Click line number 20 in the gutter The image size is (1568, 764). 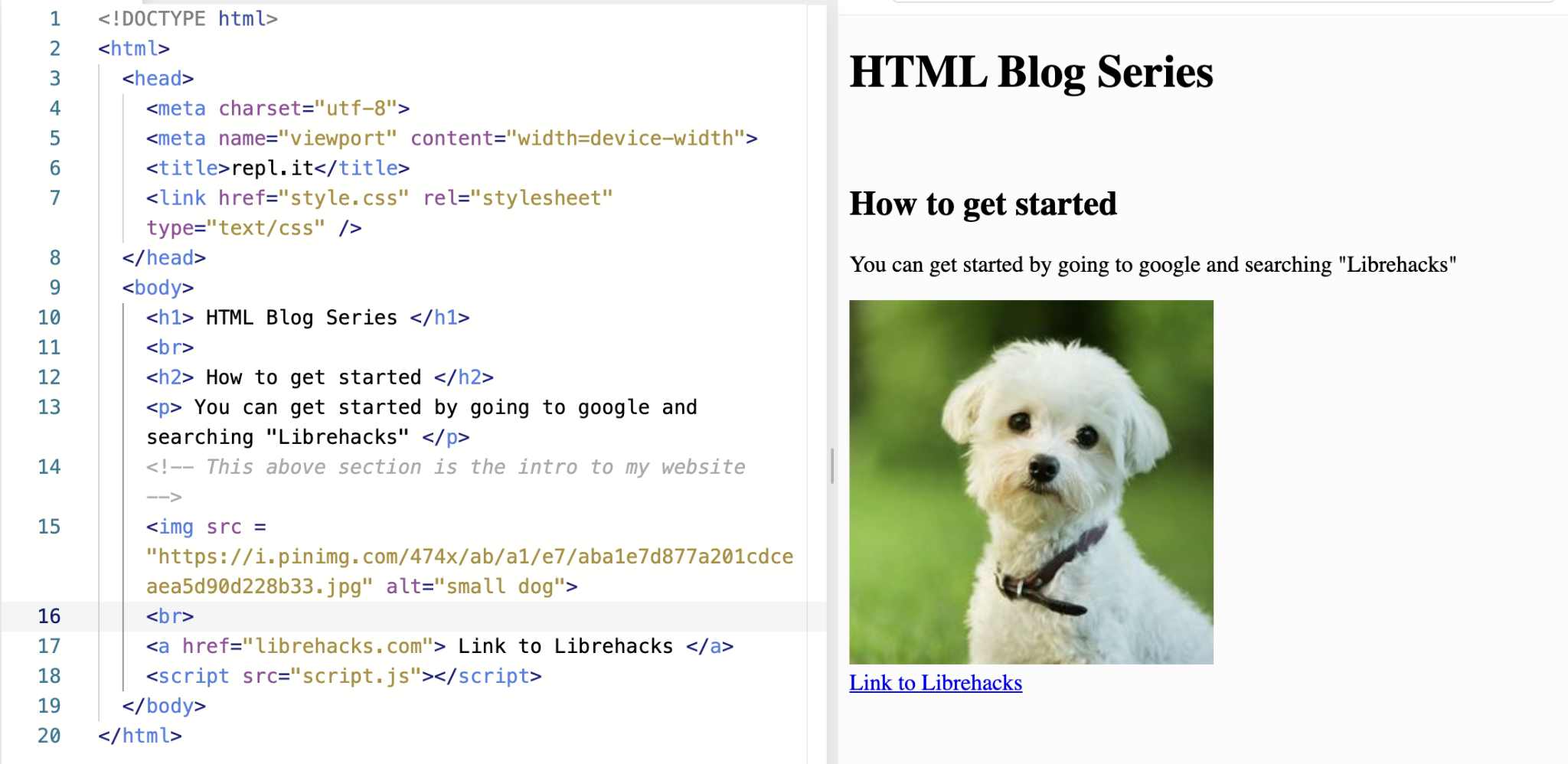pos(49,736)
